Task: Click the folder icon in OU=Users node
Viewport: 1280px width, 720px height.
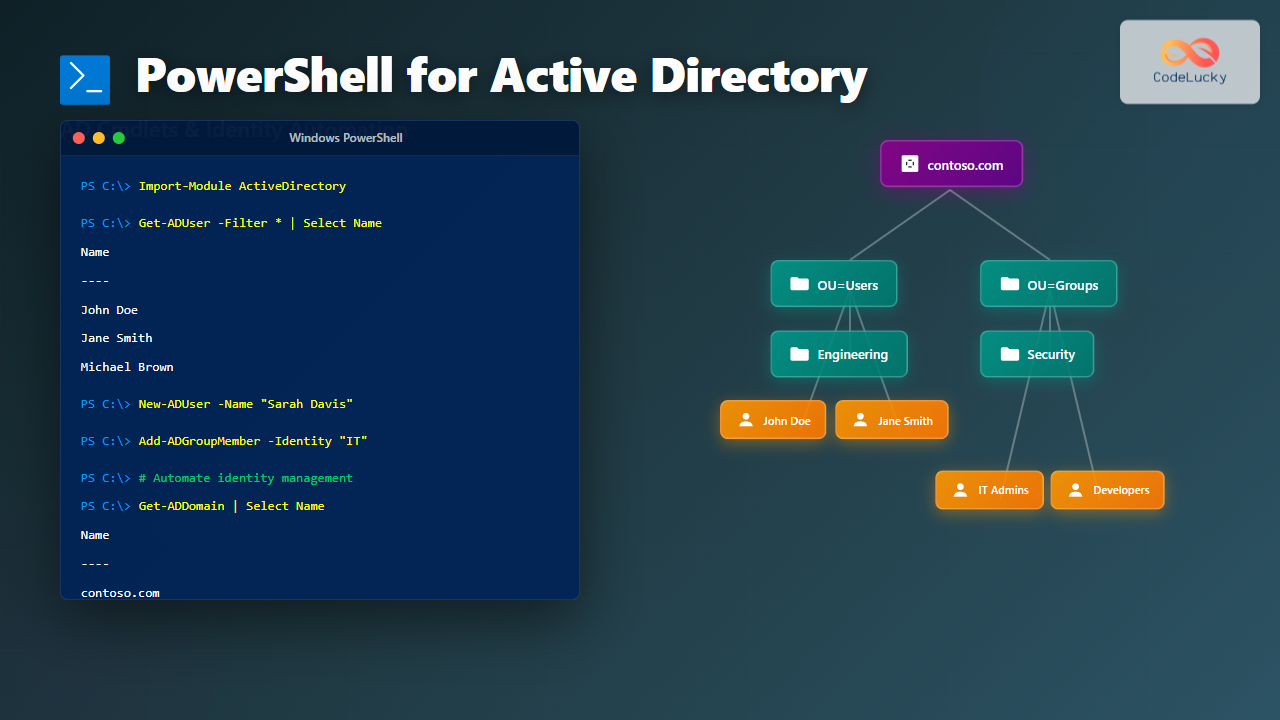Action: pos(799,284)
